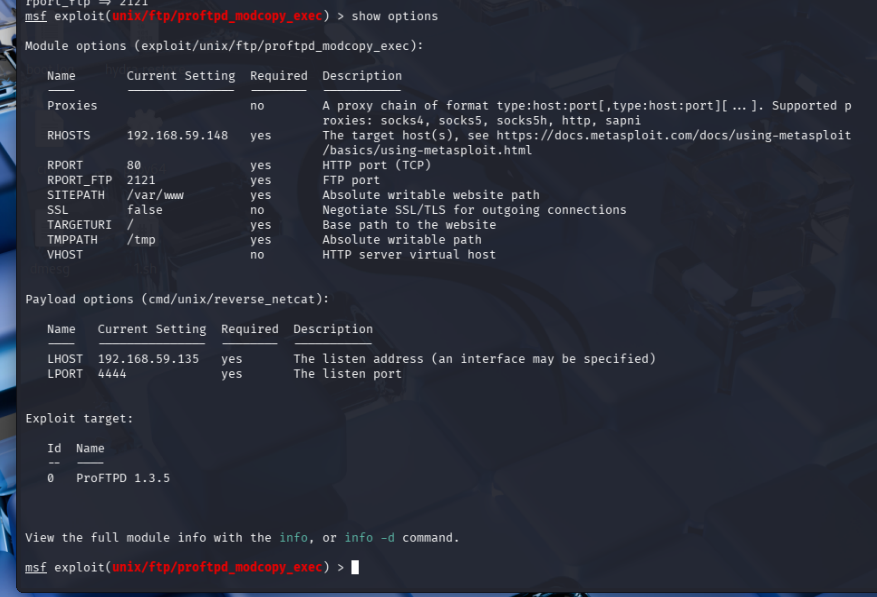
Task: Click the red module name in bottom prompt
Action: pyautogui.click(x=217, y=567)
